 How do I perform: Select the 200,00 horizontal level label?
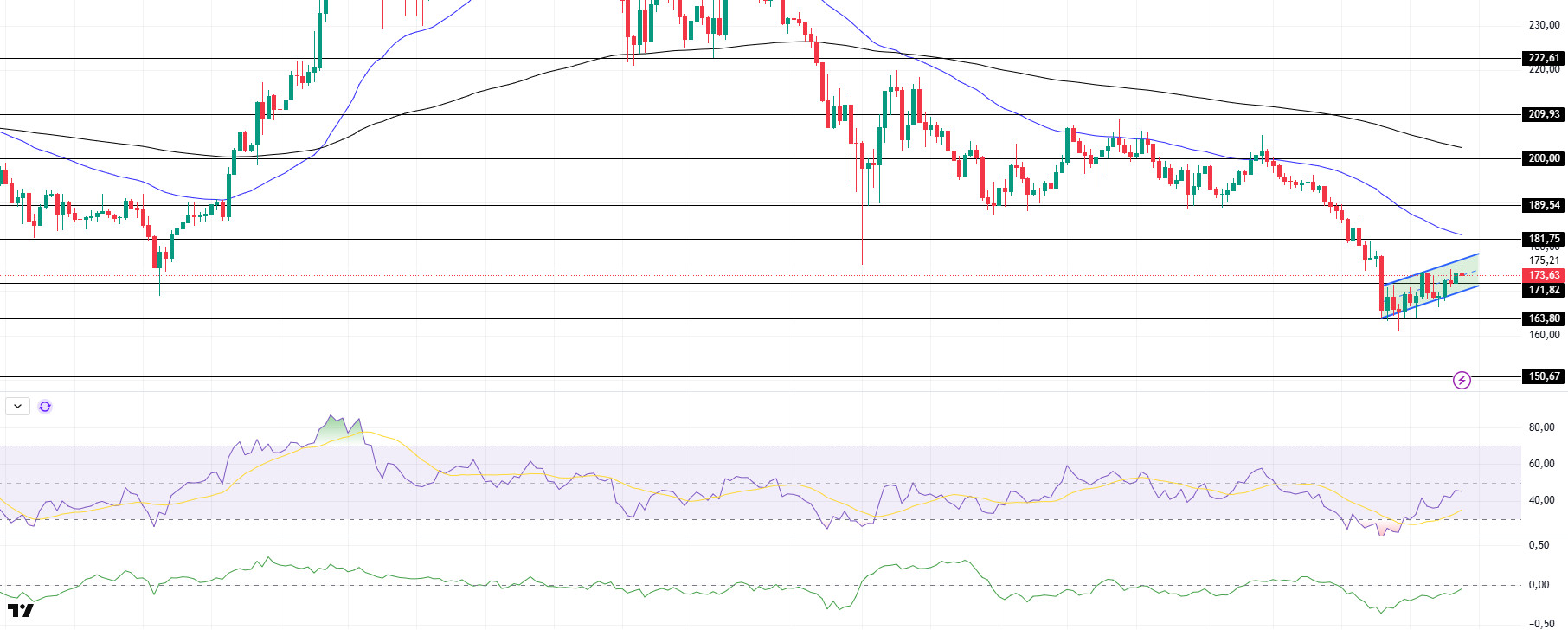(x=1544, y=158)
